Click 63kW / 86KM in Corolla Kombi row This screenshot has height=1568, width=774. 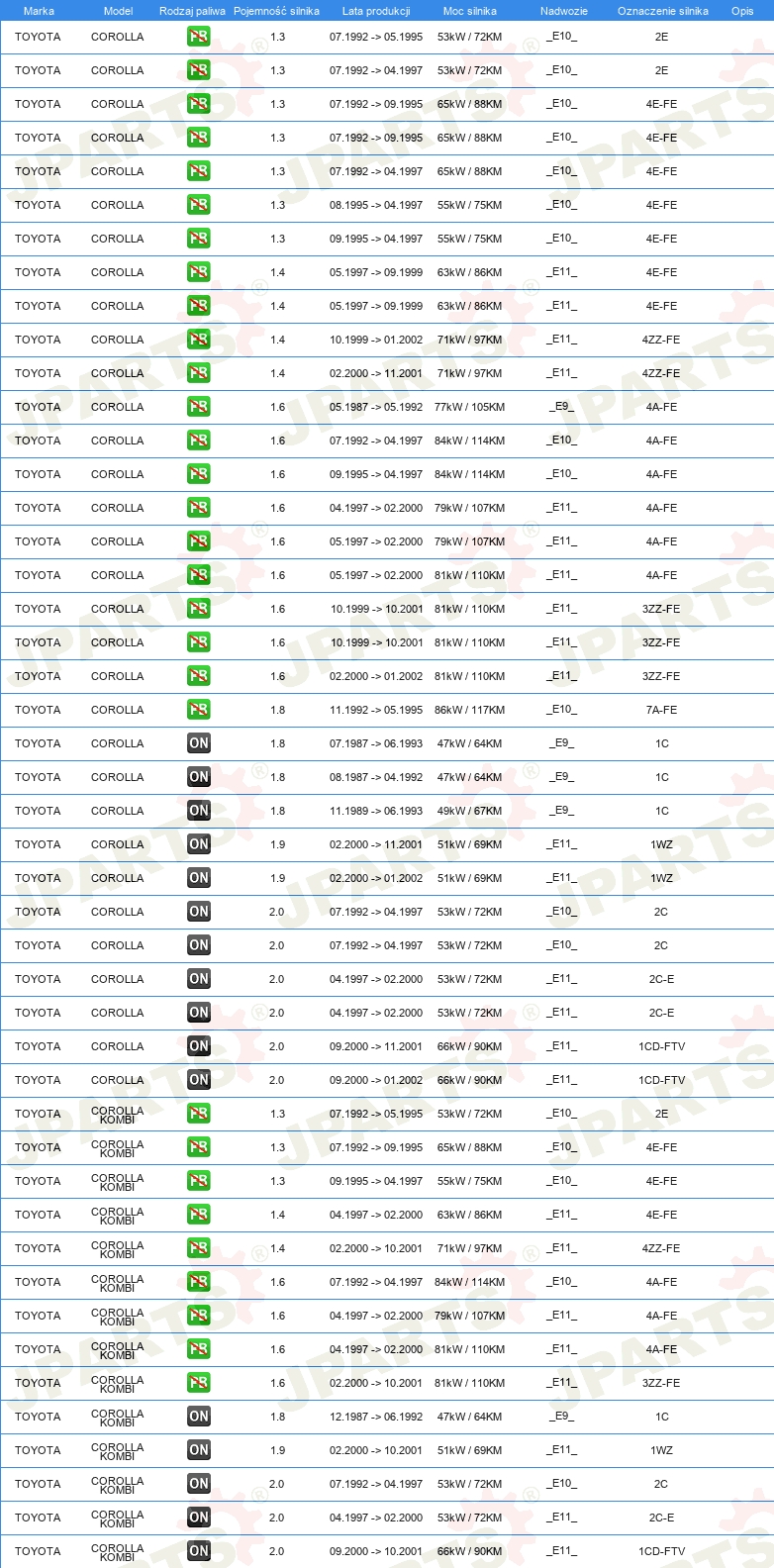point(469,1215)
